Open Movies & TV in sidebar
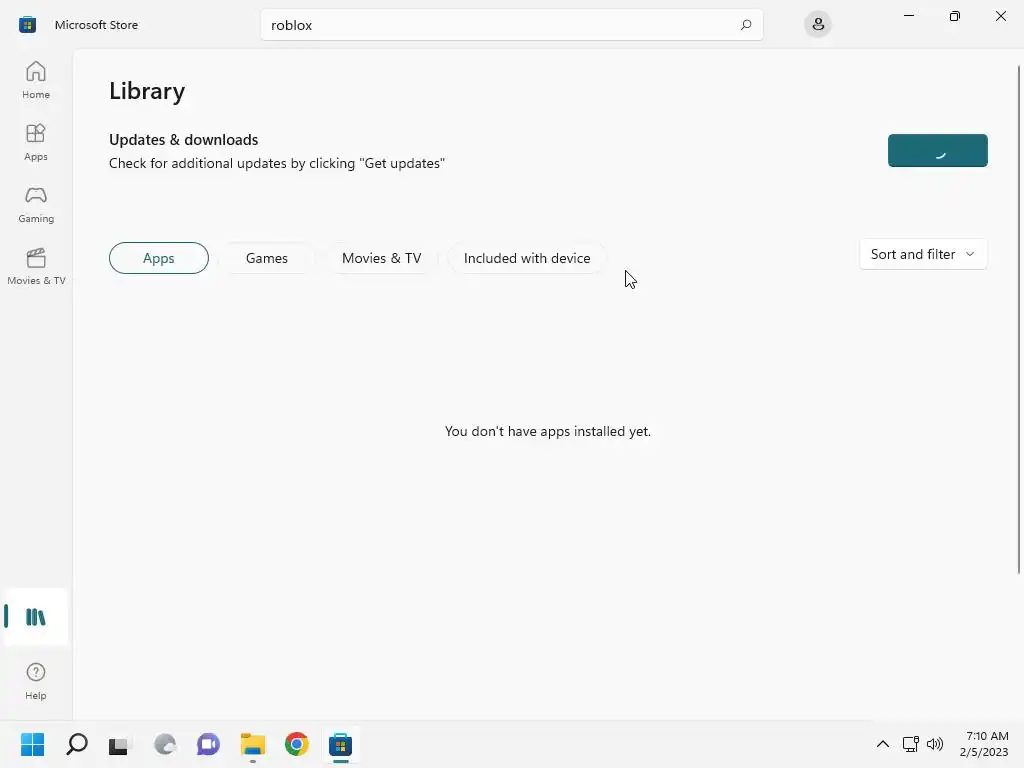Image resolution: width=1024 pixels, height=768 pixels. click(x=36, y=266)
